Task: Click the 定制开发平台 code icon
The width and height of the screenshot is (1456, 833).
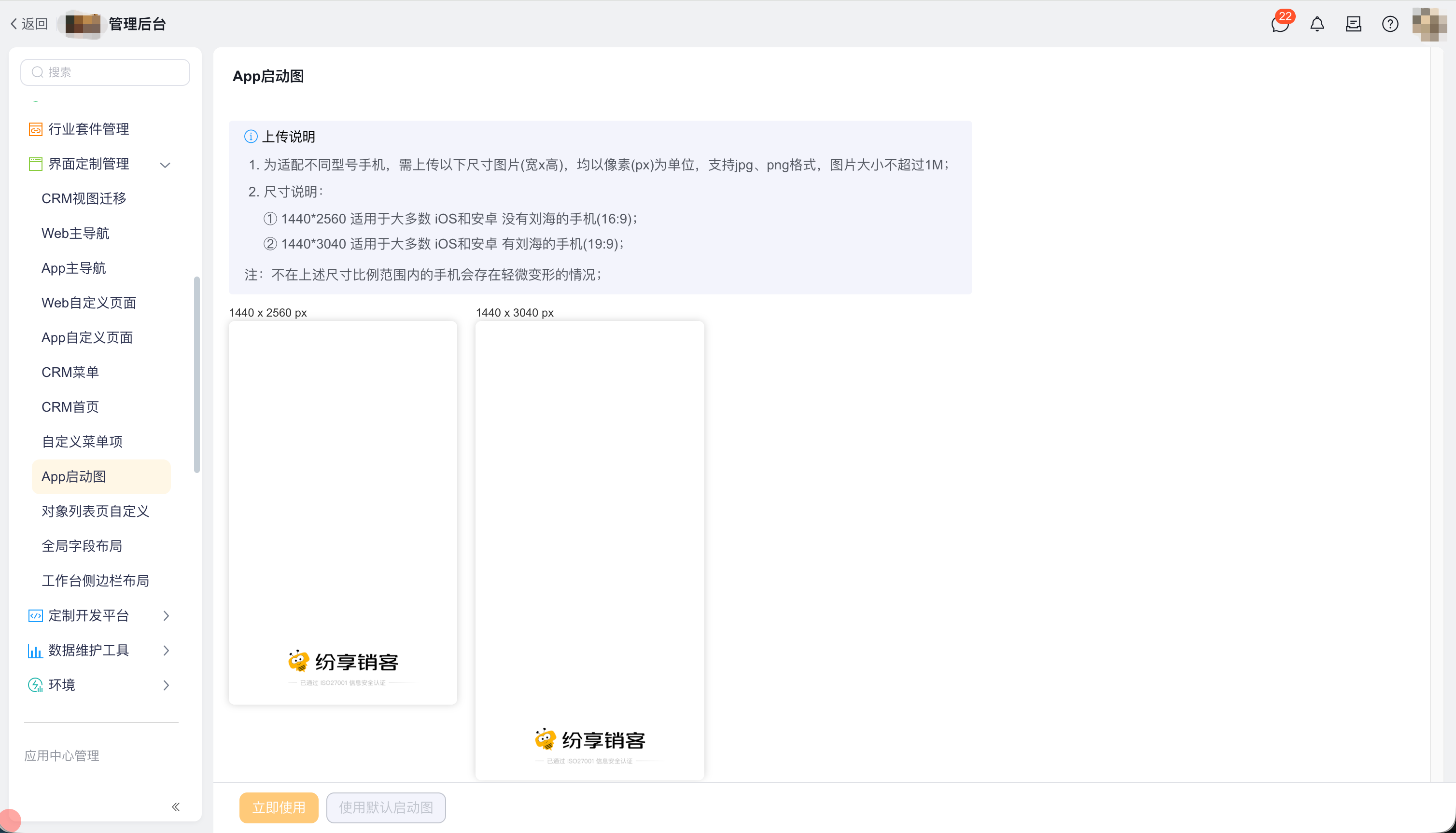Action: [x=35, y=616]
